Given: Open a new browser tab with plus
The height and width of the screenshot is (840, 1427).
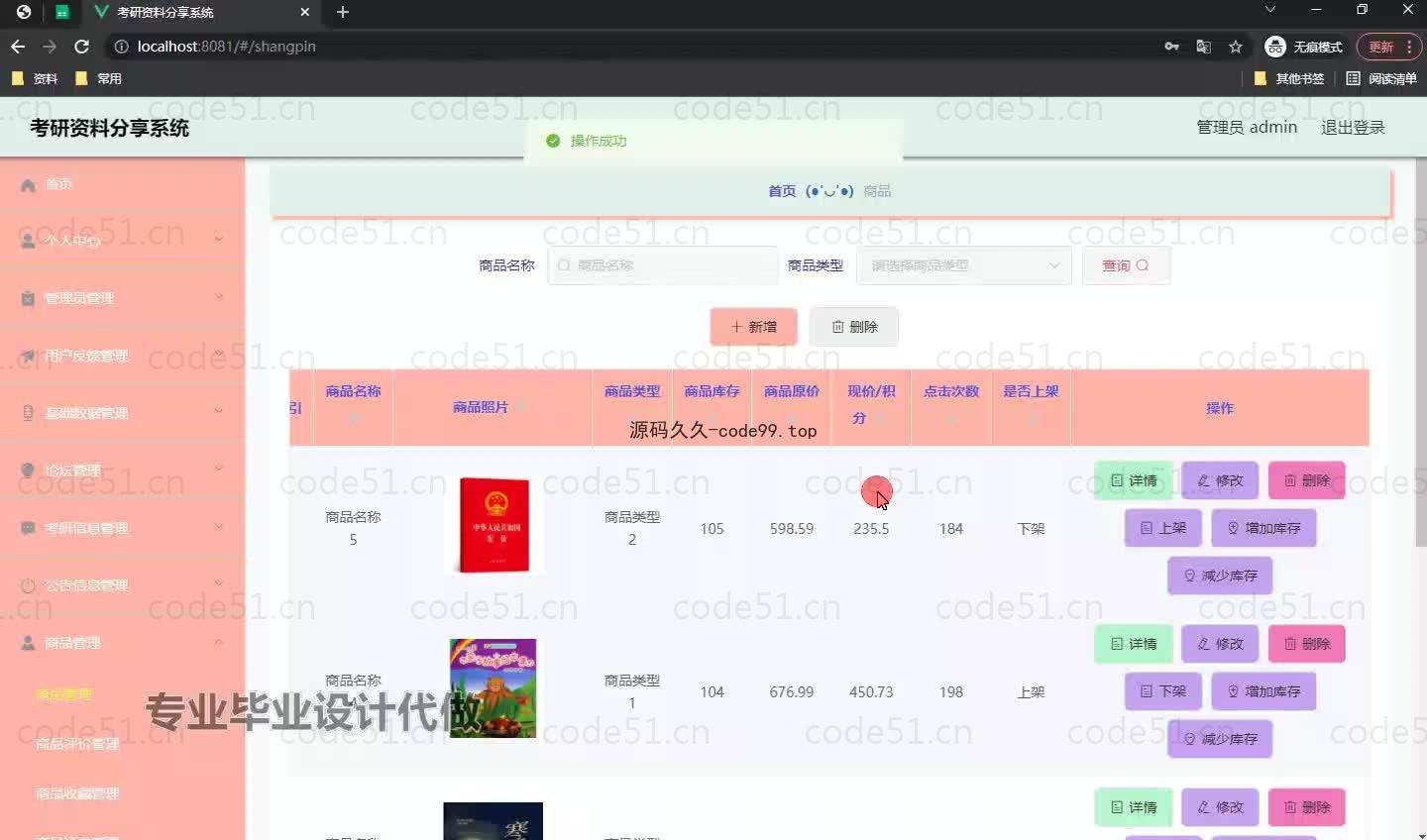Looking at the screenshot, I should 343,12.
